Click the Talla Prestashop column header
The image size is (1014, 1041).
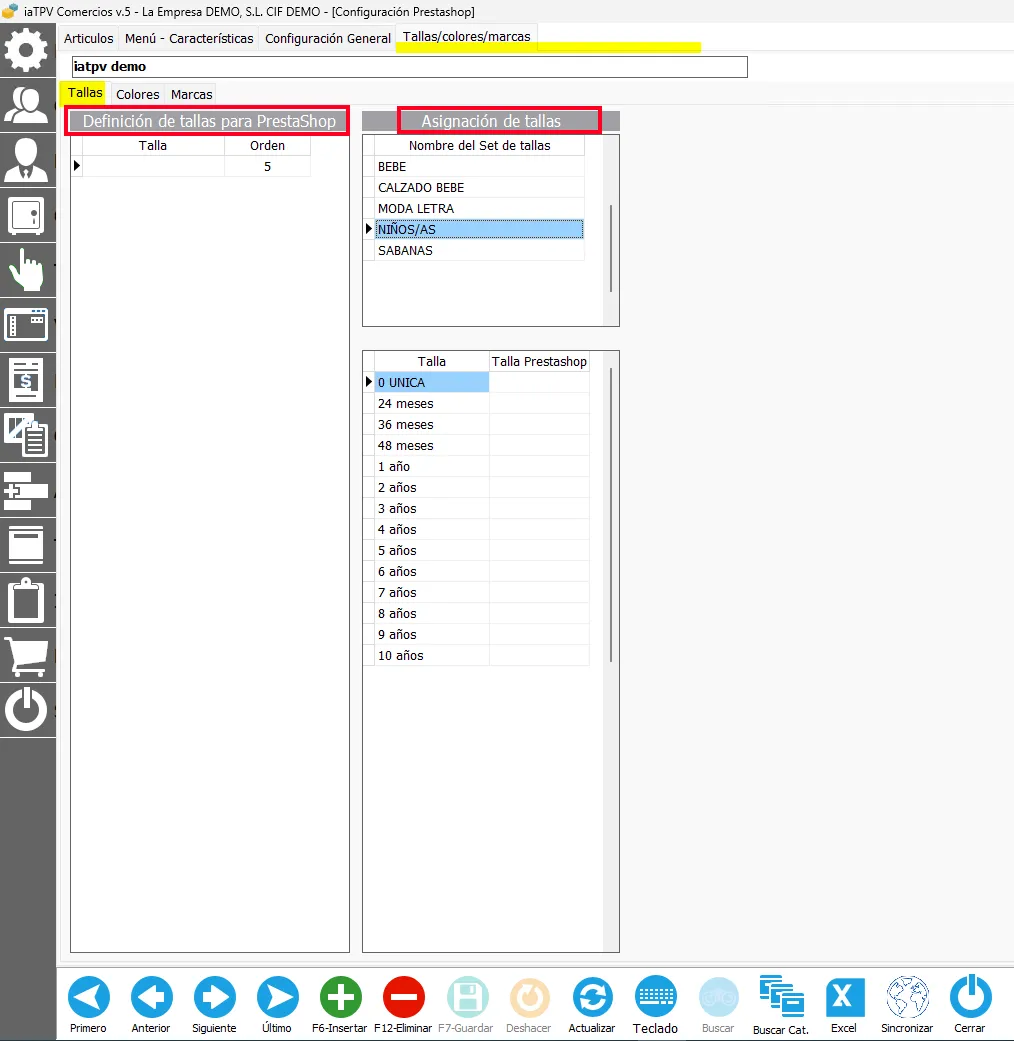(x=539, y=361)
